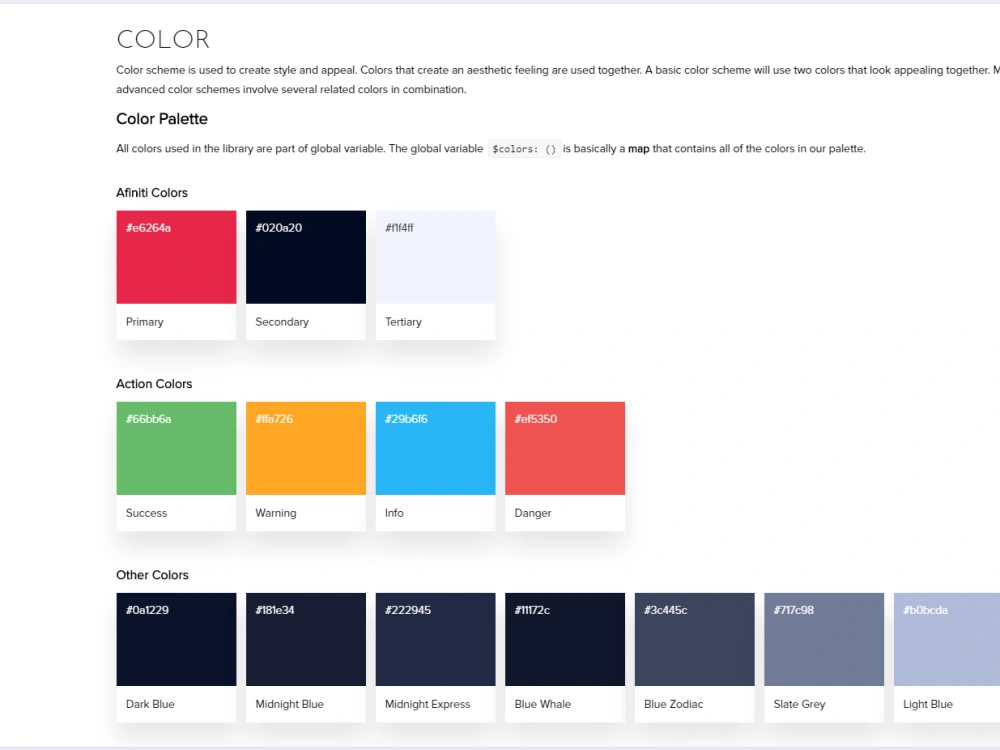Click the Secondary label text
Screen dimensions: 1000x750
(x=282, y=322)
